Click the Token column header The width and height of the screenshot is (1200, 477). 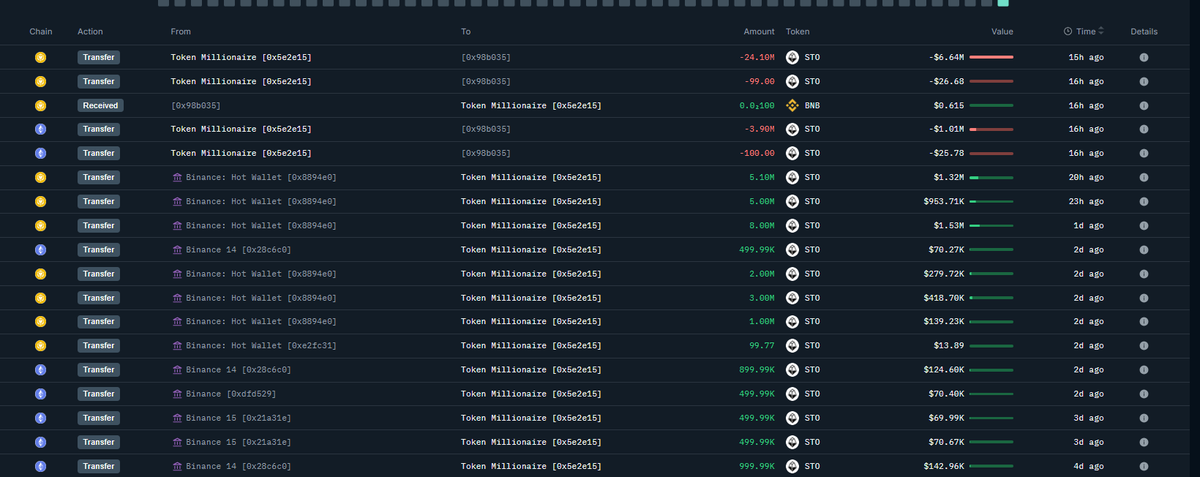point(798,32)
